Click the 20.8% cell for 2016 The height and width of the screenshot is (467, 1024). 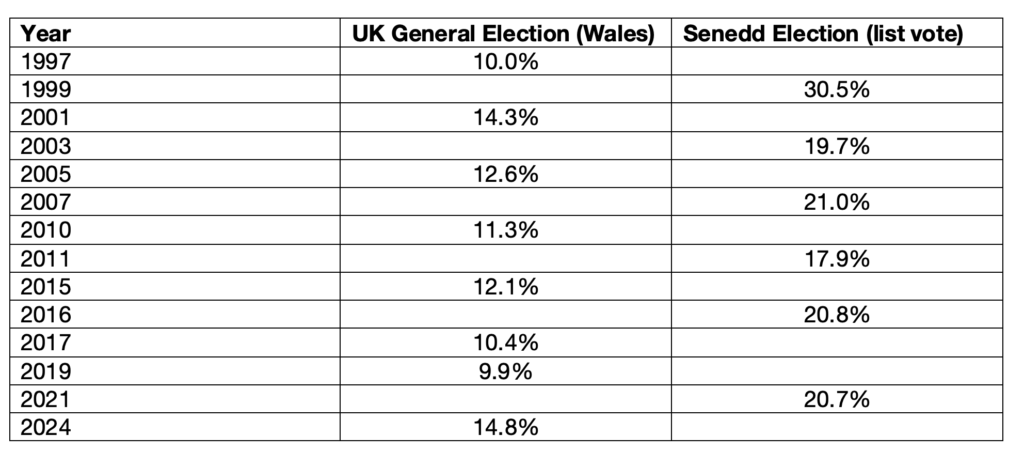coord(837,315)
